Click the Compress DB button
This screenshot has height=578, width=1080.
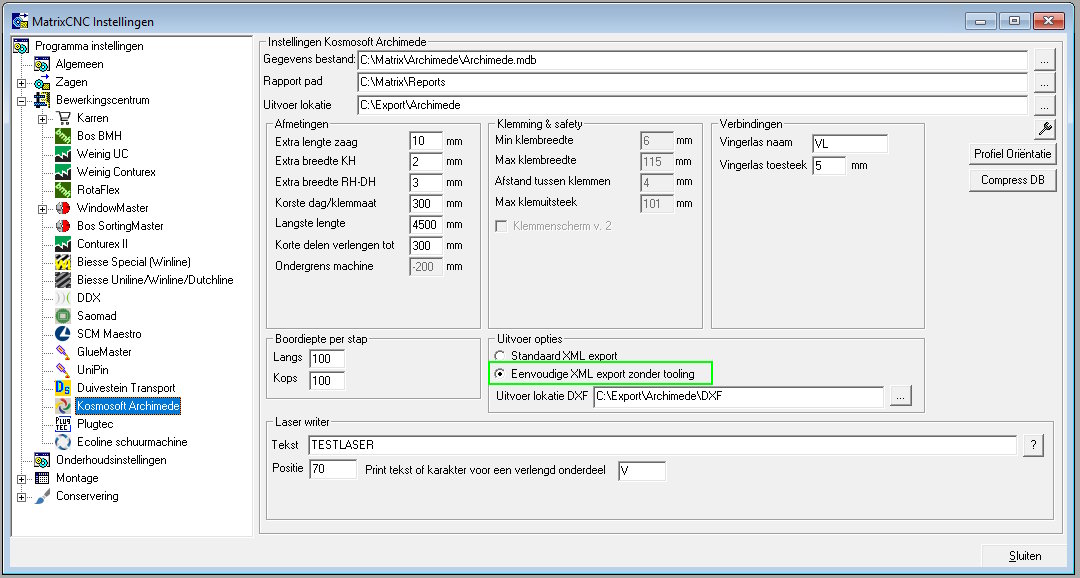1012,180
